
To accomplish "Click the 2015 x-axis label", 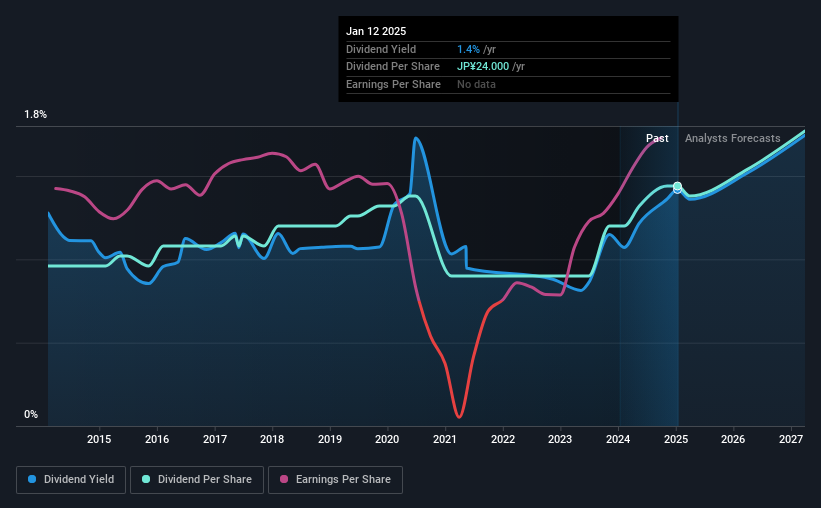I will (x=99, y=439).
